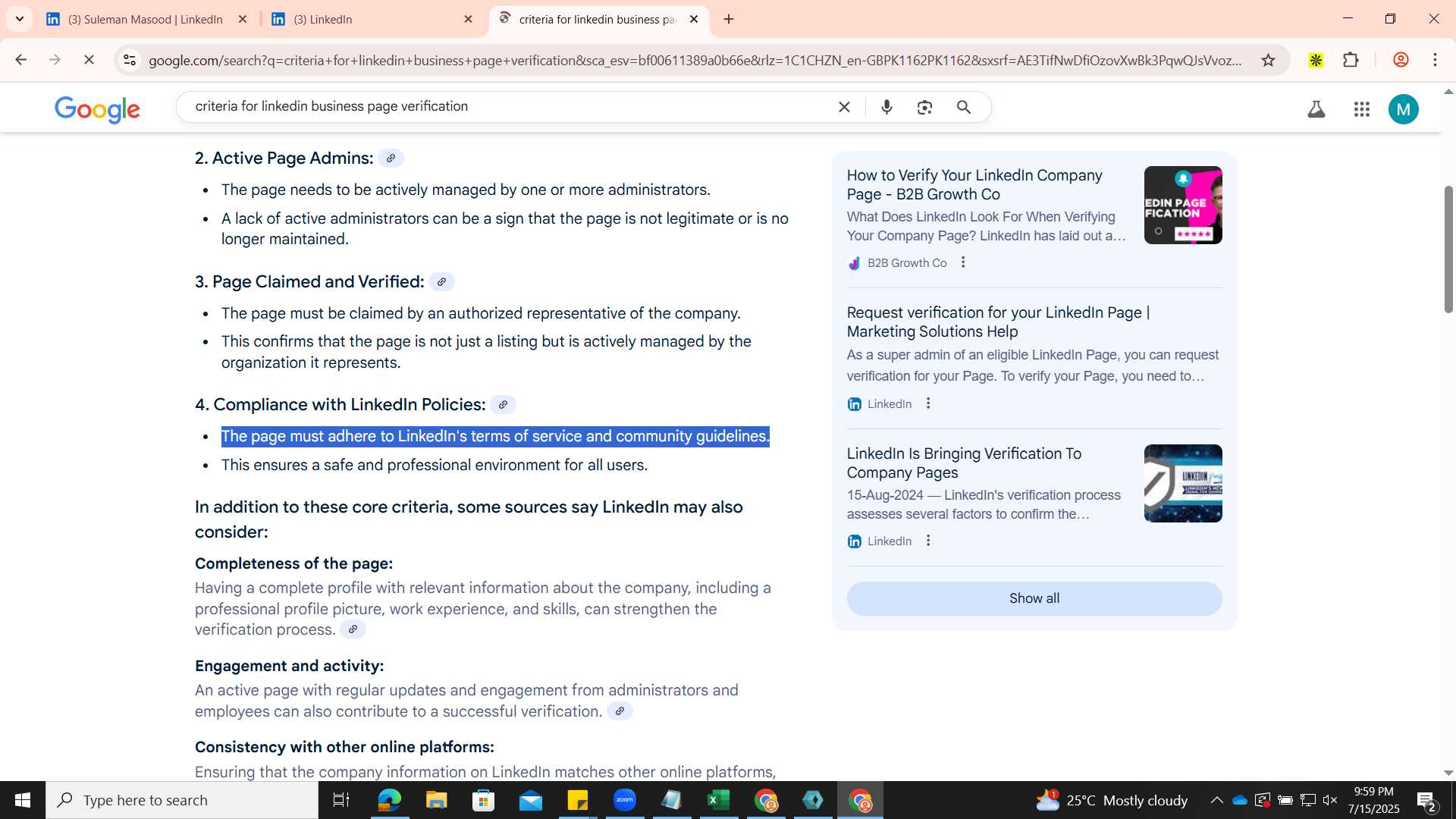Screen dimensions: 1456x819
Task: Open Chrome three-dot menu
Action: pos(1435,60)
